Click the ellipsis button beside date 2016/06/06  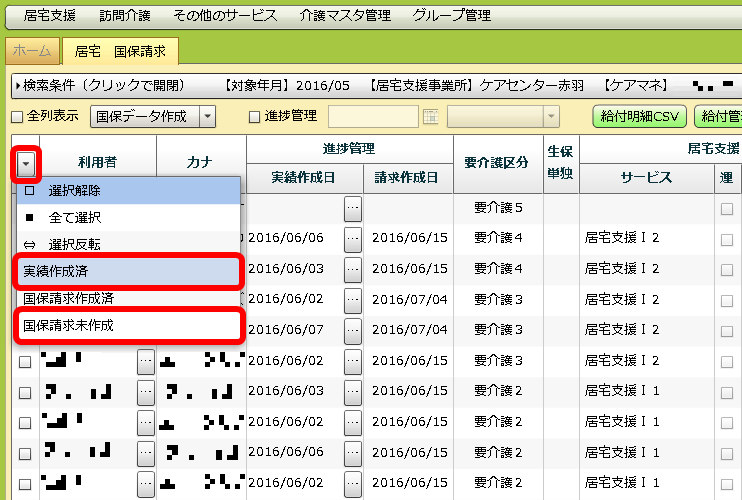pyautogui.click(x=352, y=238)
